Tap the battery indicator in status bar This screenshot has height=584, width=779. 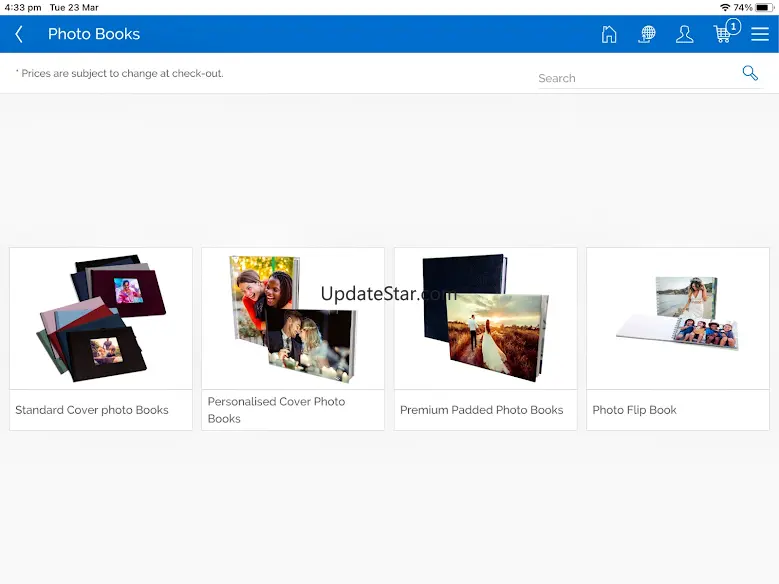point(763,7)
